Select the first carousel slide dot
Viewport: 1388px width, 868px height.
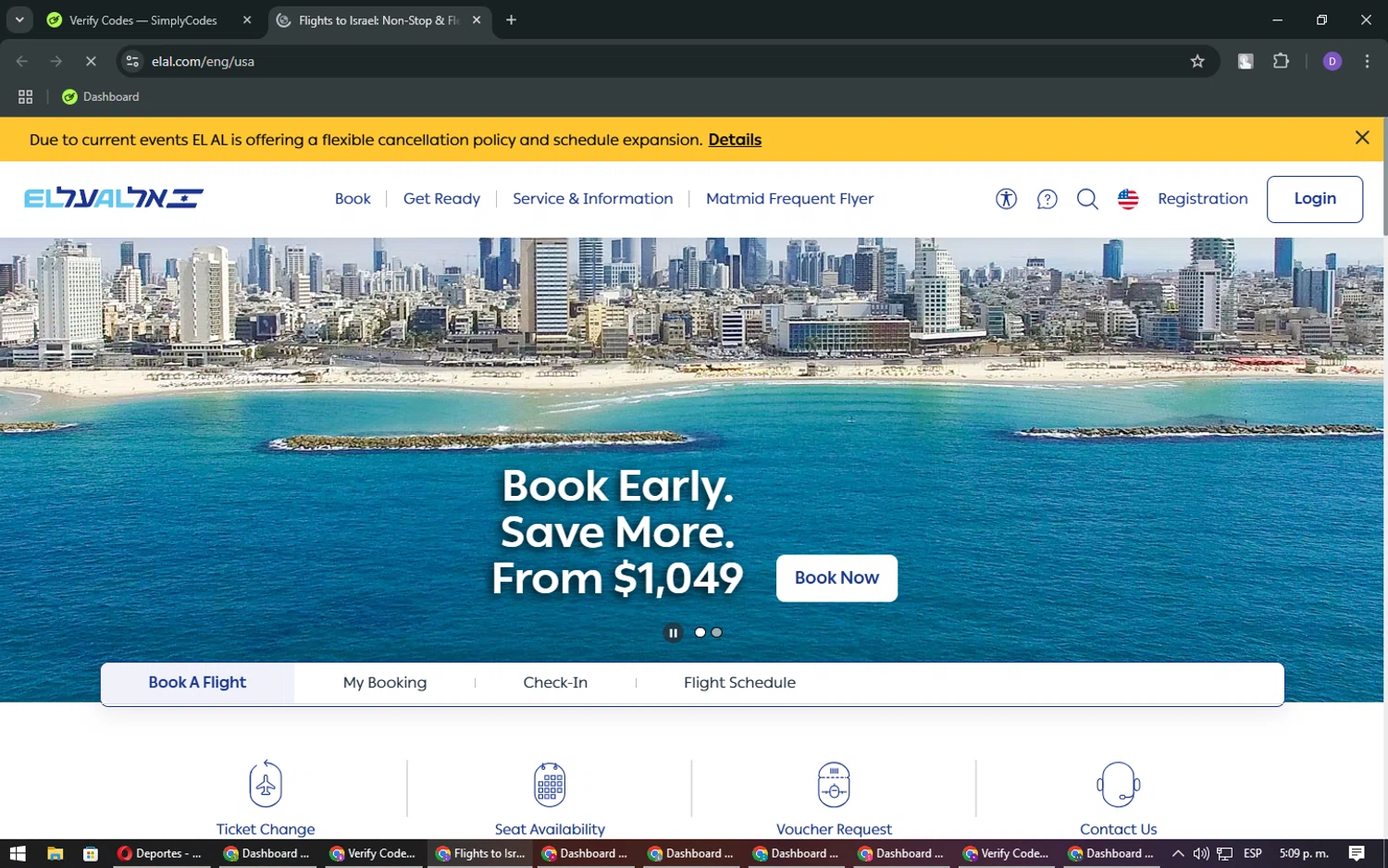700,633
